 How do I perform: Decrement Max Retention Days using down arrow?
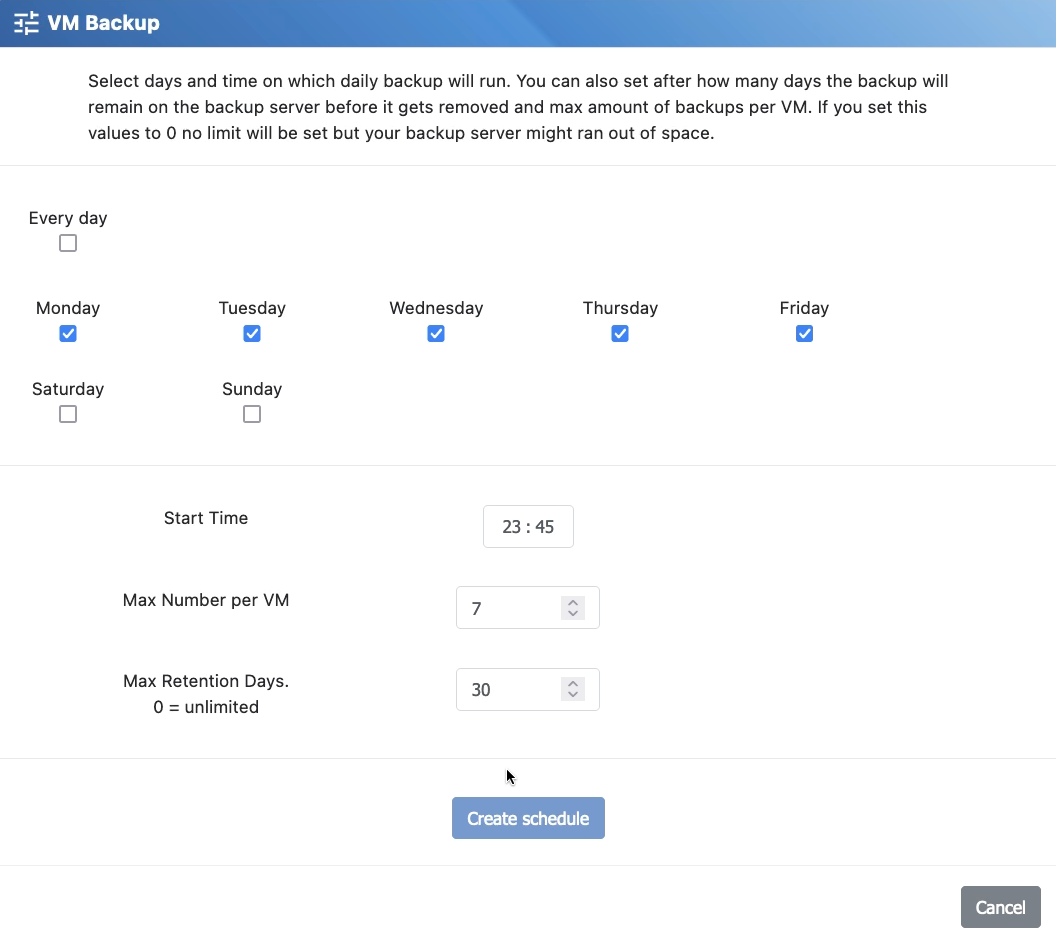click(x=573, y=695)
